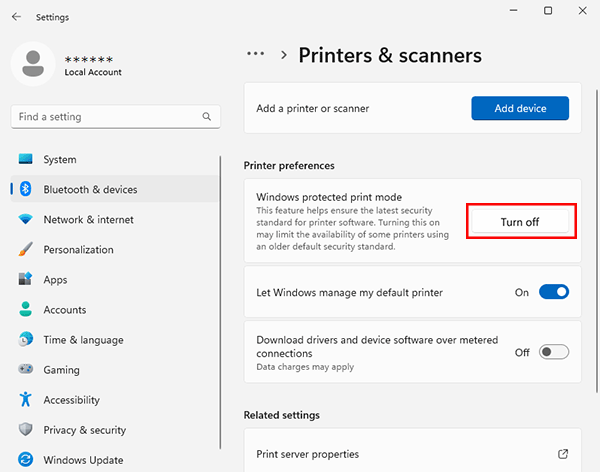Screen dimensions: 600x472
Task: Click the Accessibility figure icon
Action: [26, 400]
